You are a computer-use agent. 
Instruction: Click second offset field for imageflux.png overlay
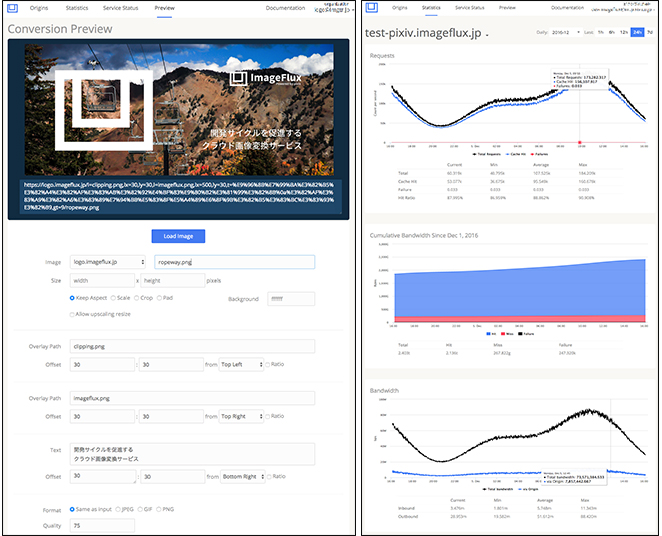tap(171, 417)
